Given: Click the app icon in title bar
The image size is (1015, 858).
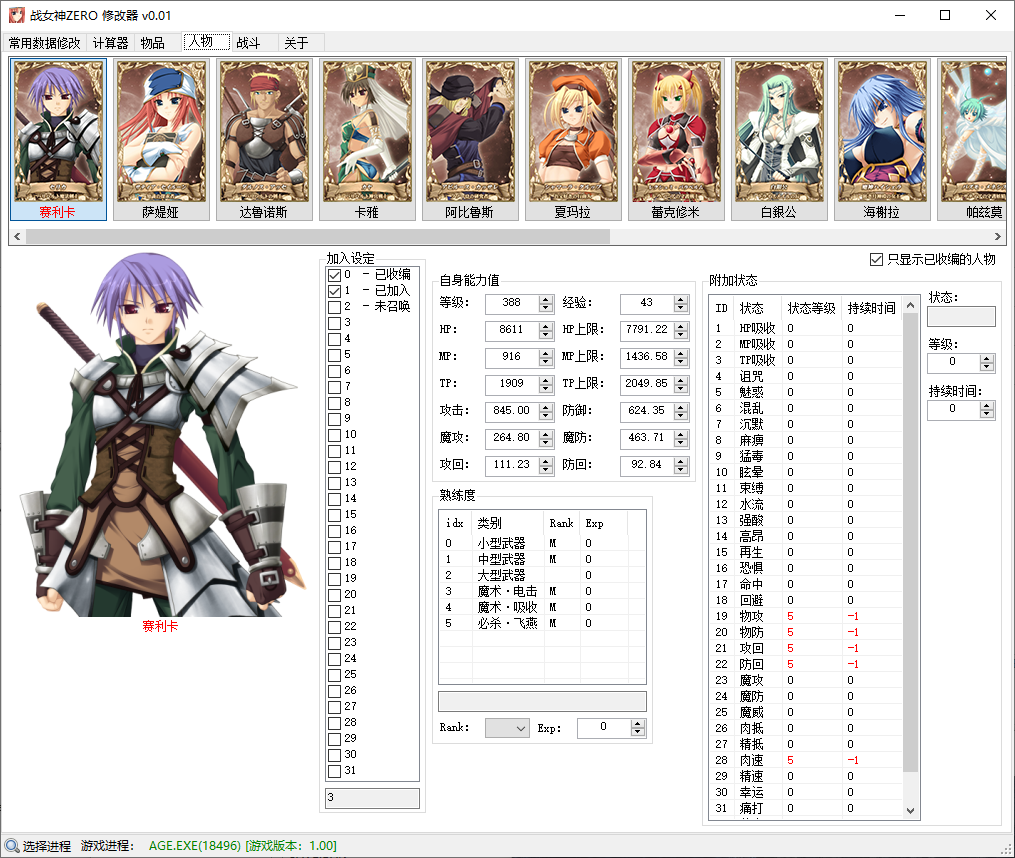Looking at the screenshot, I should (x=17, y=15).
